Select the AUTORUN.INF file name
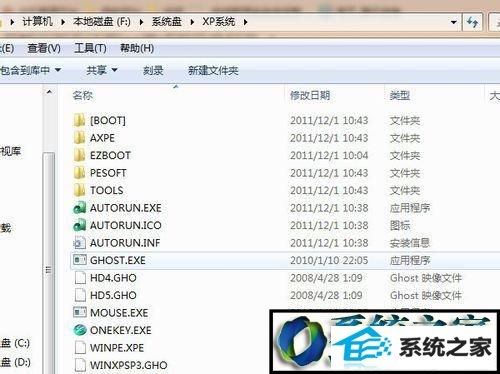This screenshot has height=374, width=500. pyautogui.click(x=125, y=243)
